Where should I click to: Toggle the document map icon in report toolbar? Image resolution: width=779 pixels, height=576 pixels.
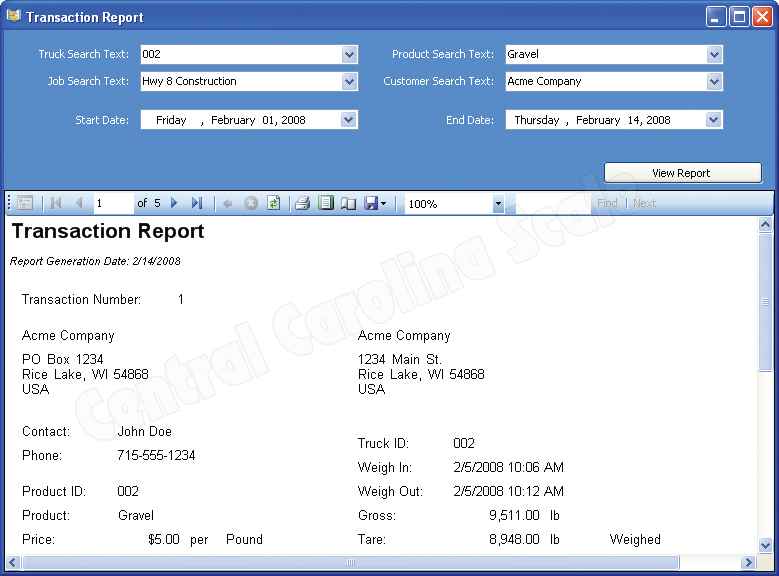pyautogui.click(x=24, y=203)
